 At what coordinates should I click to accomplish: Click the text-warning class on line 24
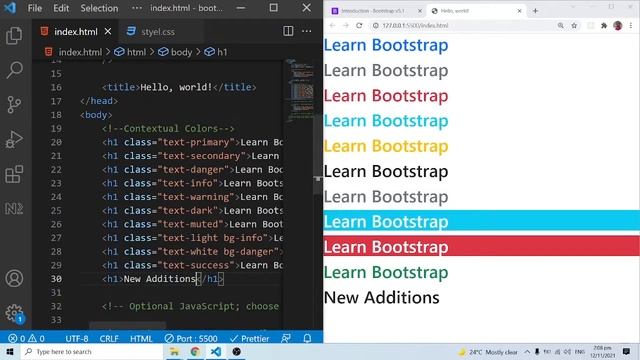coord(196,197)
